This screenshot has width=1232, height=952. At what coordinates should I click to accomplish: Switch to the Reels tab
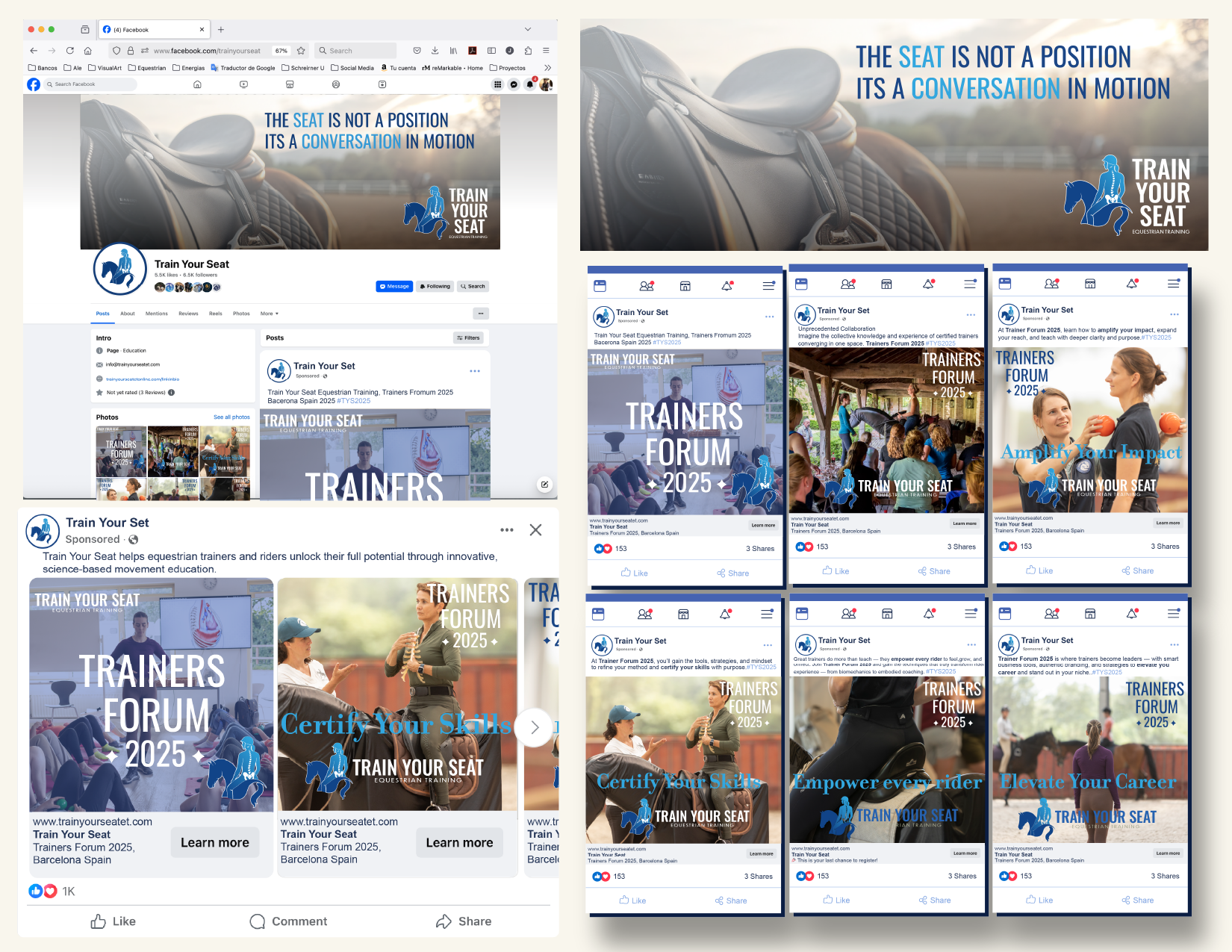click(216, 314)
